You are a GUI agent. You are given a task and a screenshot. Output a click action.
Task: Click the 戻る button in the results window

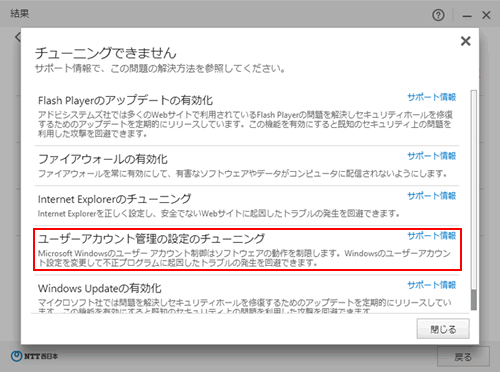pyautogui.click(x=463, y=357)
